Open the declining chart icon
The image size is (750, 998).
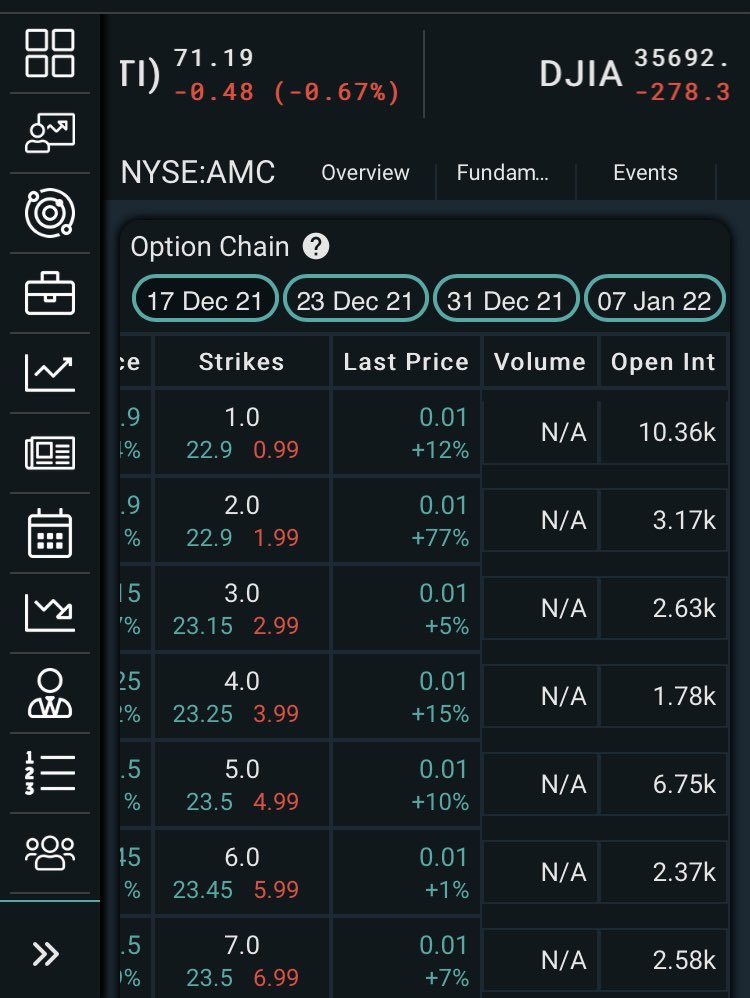pos(50,613)
